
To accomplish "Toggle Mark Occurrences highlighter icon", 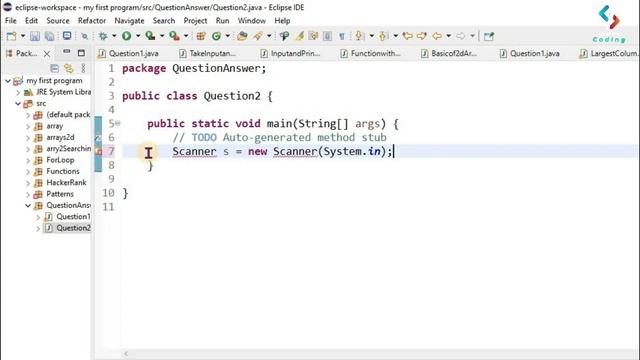I will 300,36.
